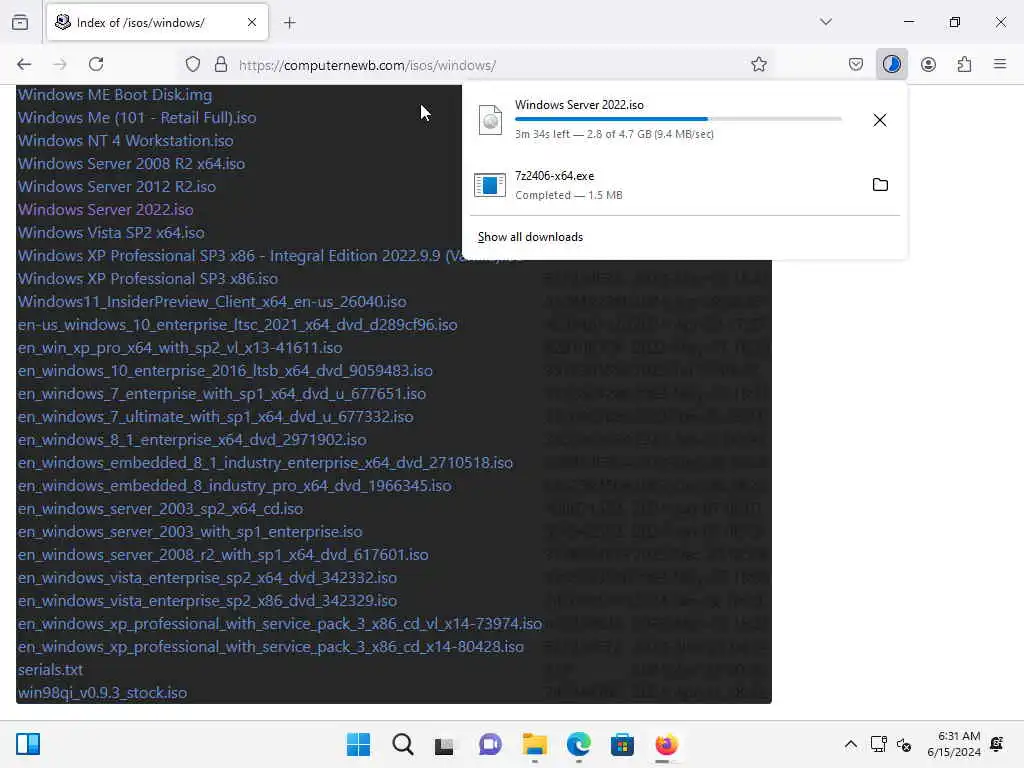Open Task View on the taskbar
This screenshot has height=768, width=1024.
tap(445, 744)
